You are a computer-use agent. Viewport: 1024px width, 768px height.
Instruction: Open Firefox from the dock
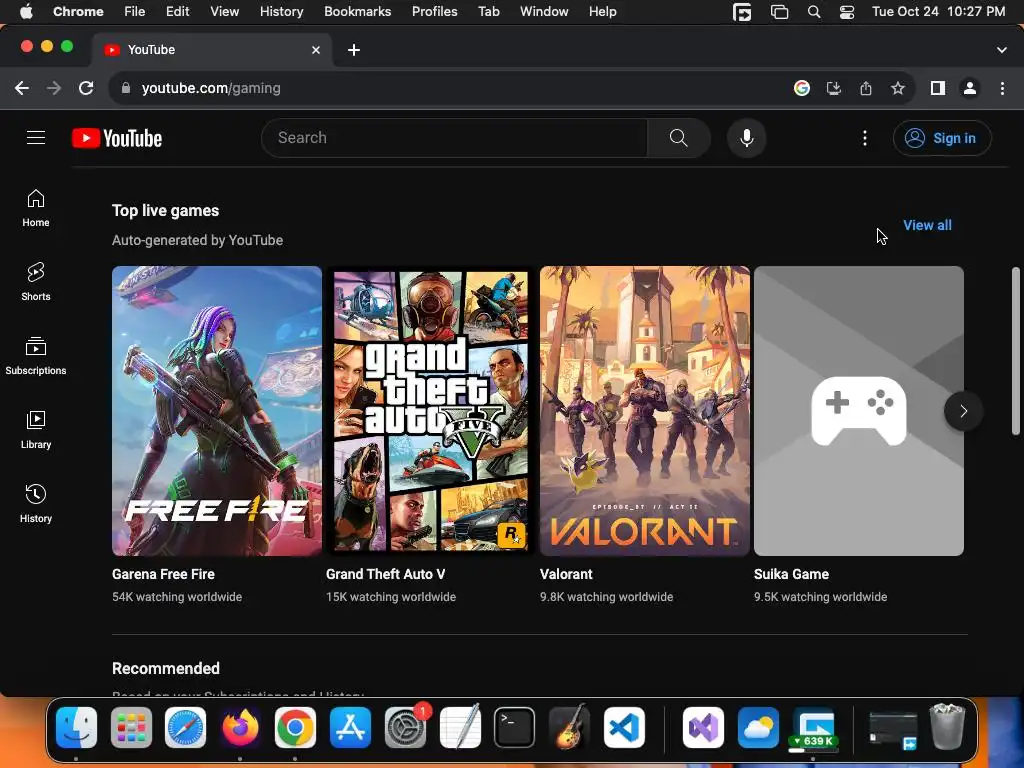pos(240,727)
